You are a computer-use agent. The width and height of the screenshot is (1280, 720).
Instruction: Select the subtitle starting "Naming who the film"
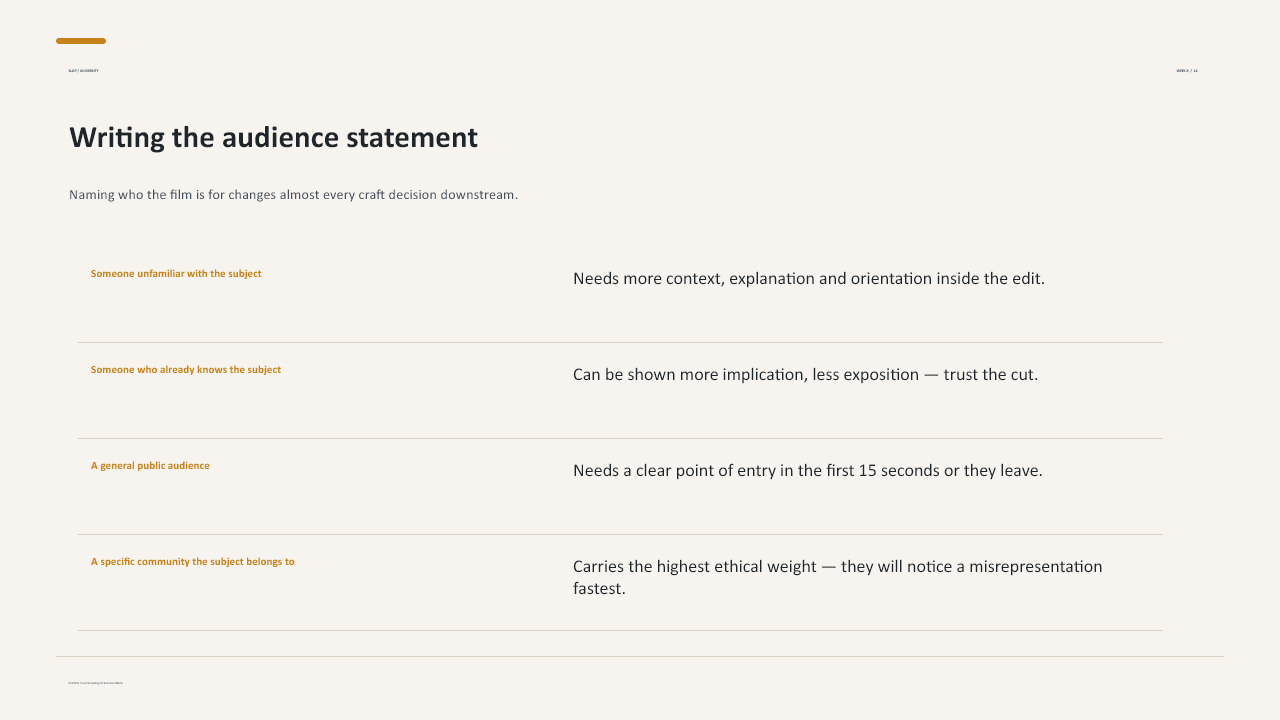(x=293, y=194)
